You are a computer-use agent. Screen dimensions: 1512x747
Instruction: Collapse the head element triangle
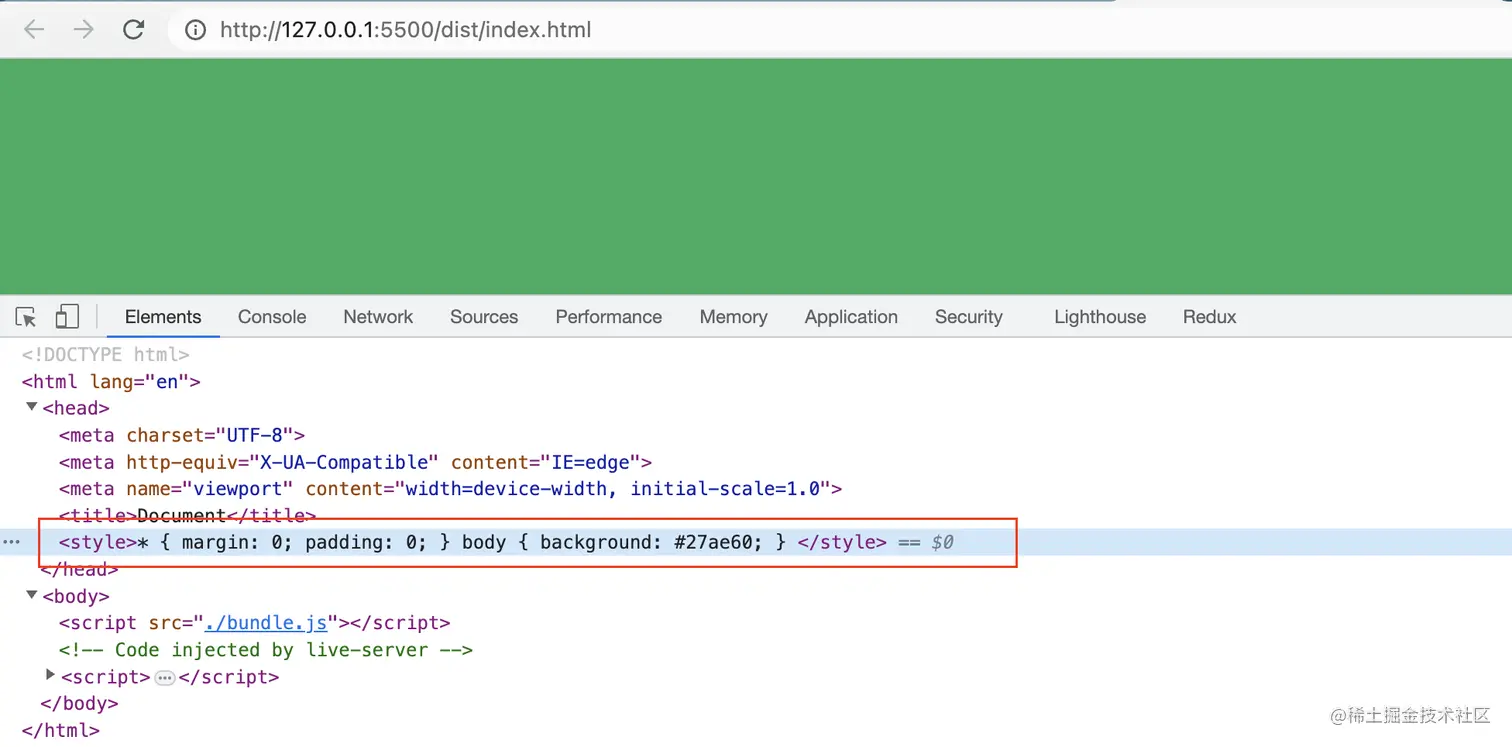click(x=32, y=407)
